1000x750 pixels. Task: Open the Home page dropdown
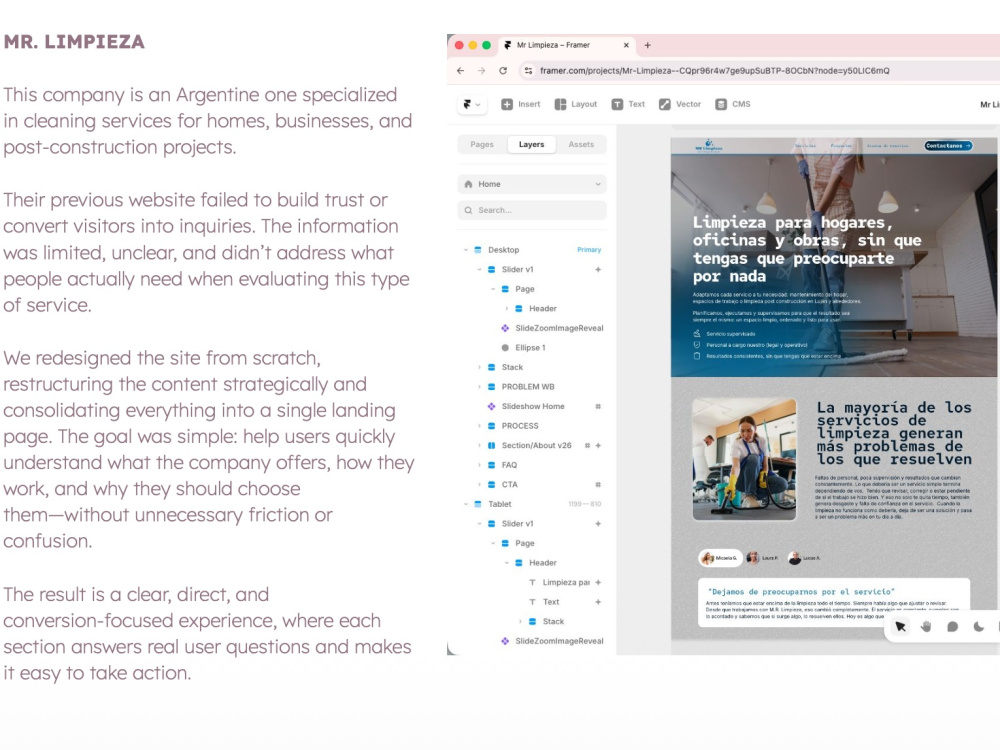[532, 184]
